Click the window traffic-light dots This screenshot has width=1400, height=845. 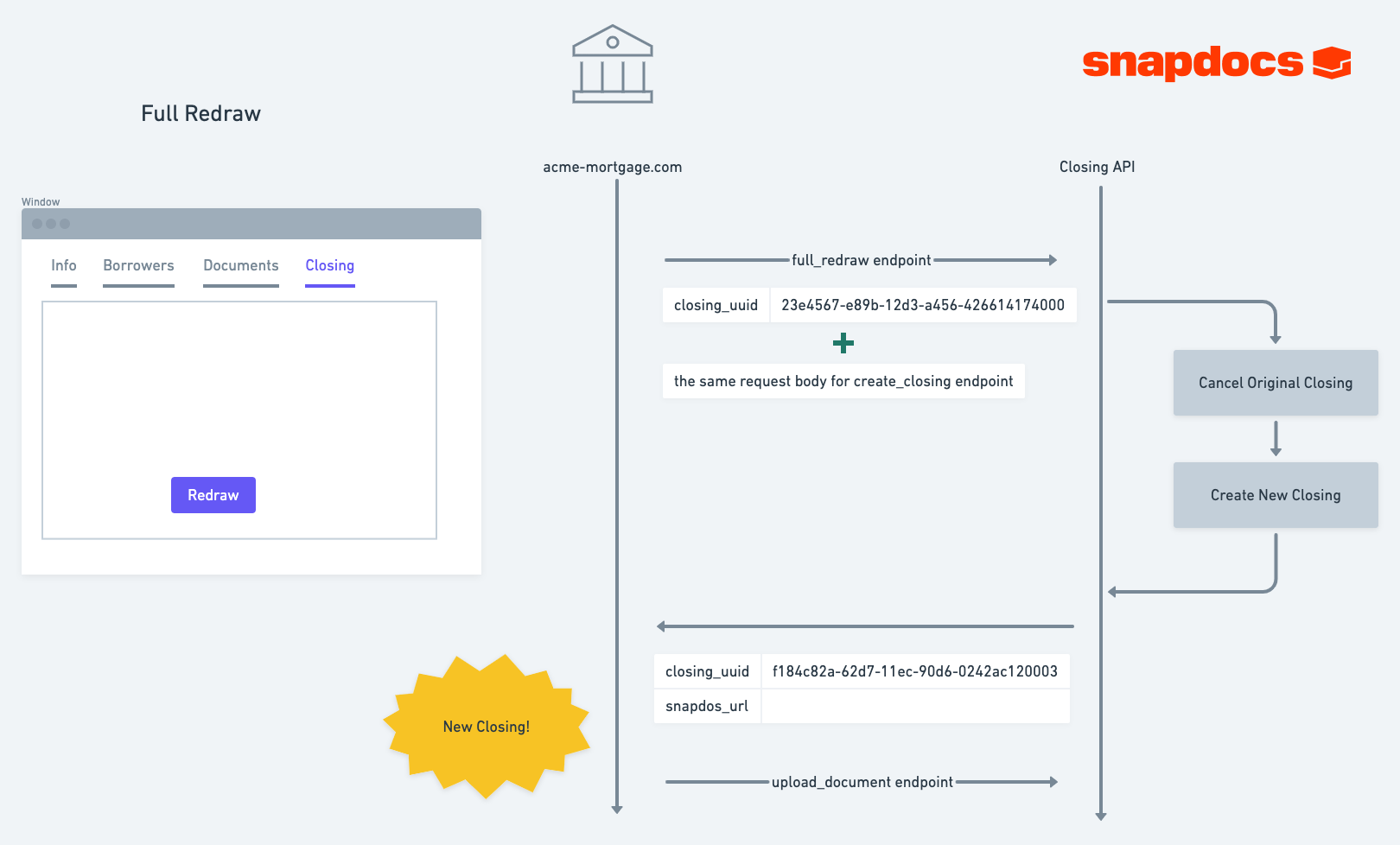(51, 224)
